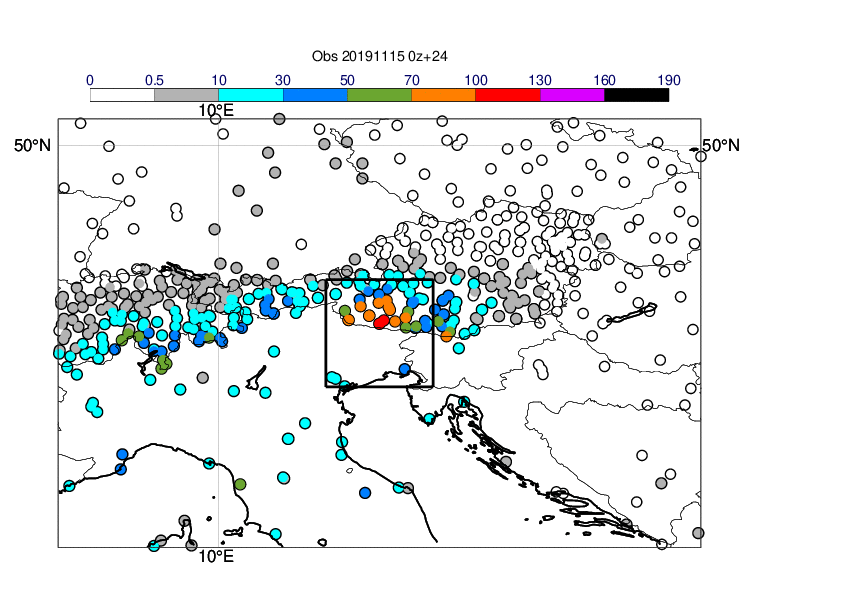Click the colorbar tick label "50"
Screen dimensions: 842x596
coord(347,81)
